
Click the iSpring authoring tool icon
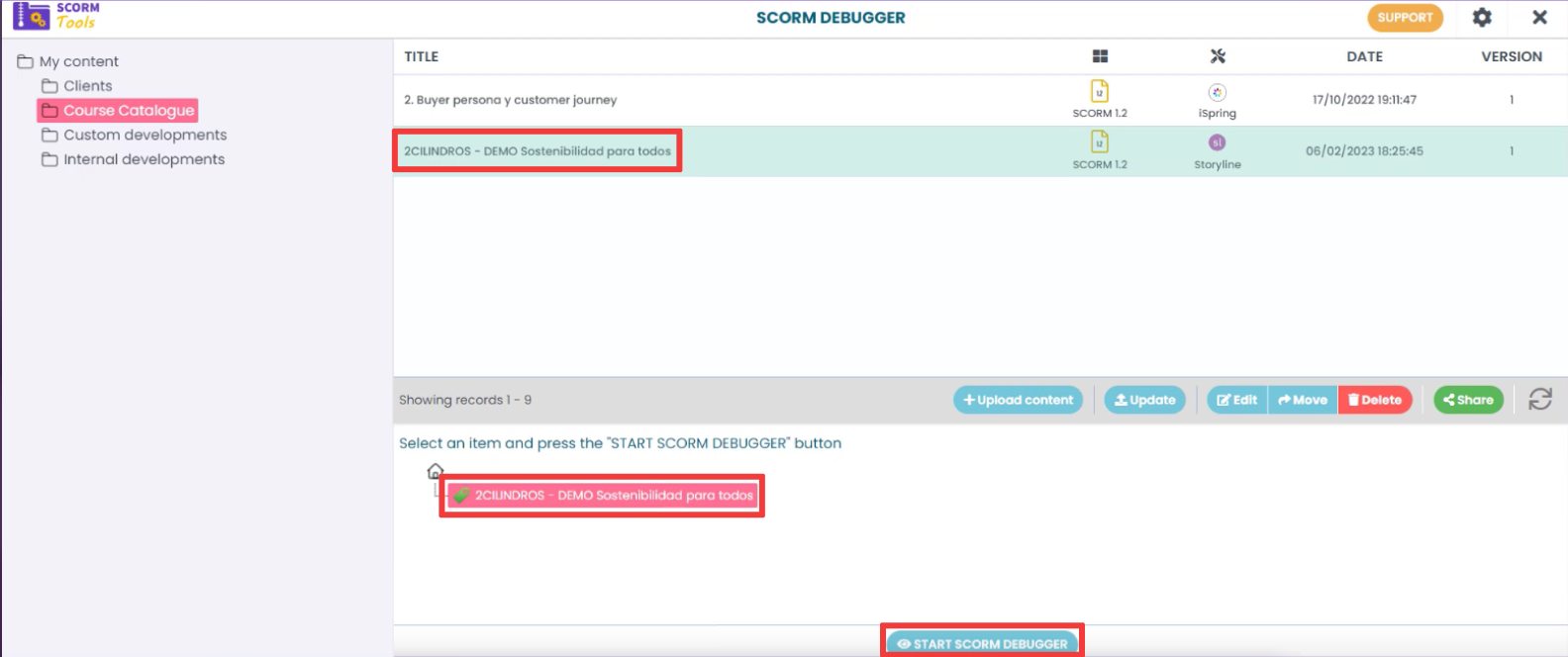tap(1217, 92)
